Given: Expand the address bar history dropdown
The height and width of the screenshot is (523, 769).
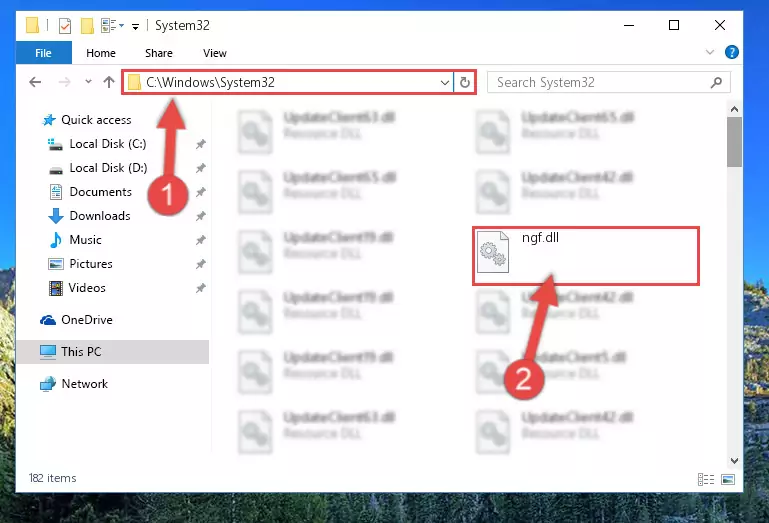Looking at the screenshot, I should [444, 82].
